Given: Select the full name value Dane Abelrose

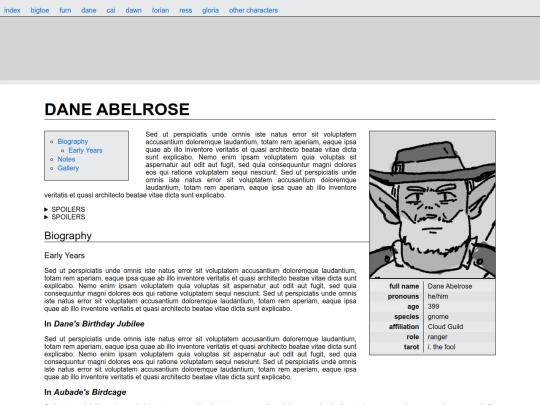Looking at the screenshot, I should (x=450, y=286).
